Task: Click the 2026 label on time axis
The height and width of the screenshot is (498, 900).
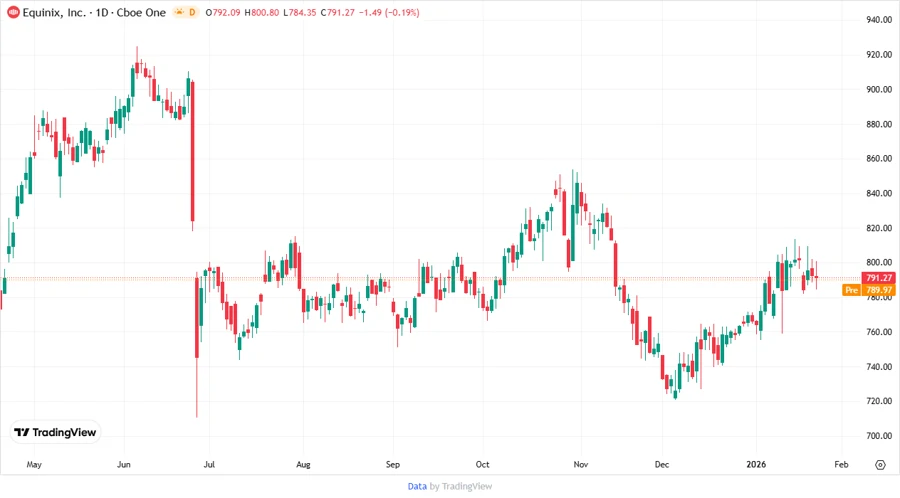Action: click(756, 464)
